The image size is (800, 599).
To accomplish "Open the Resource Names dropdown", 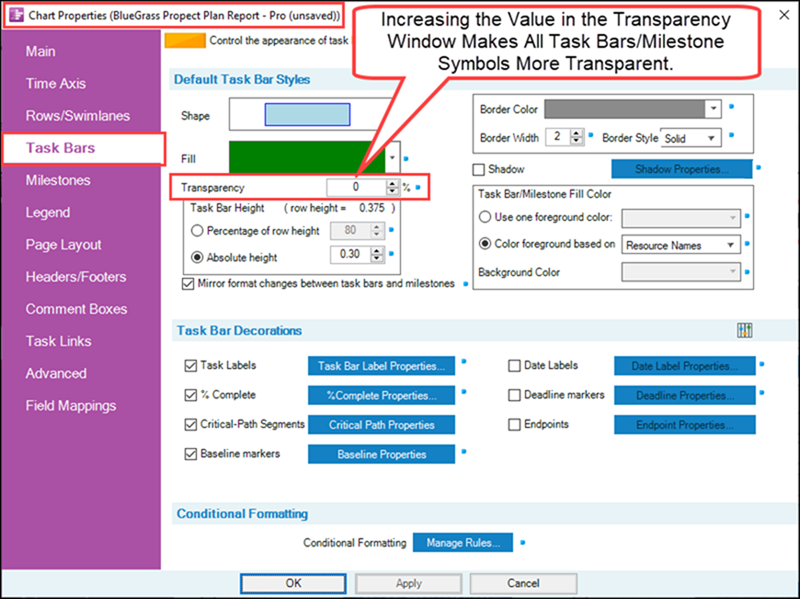I will [731, 245].
